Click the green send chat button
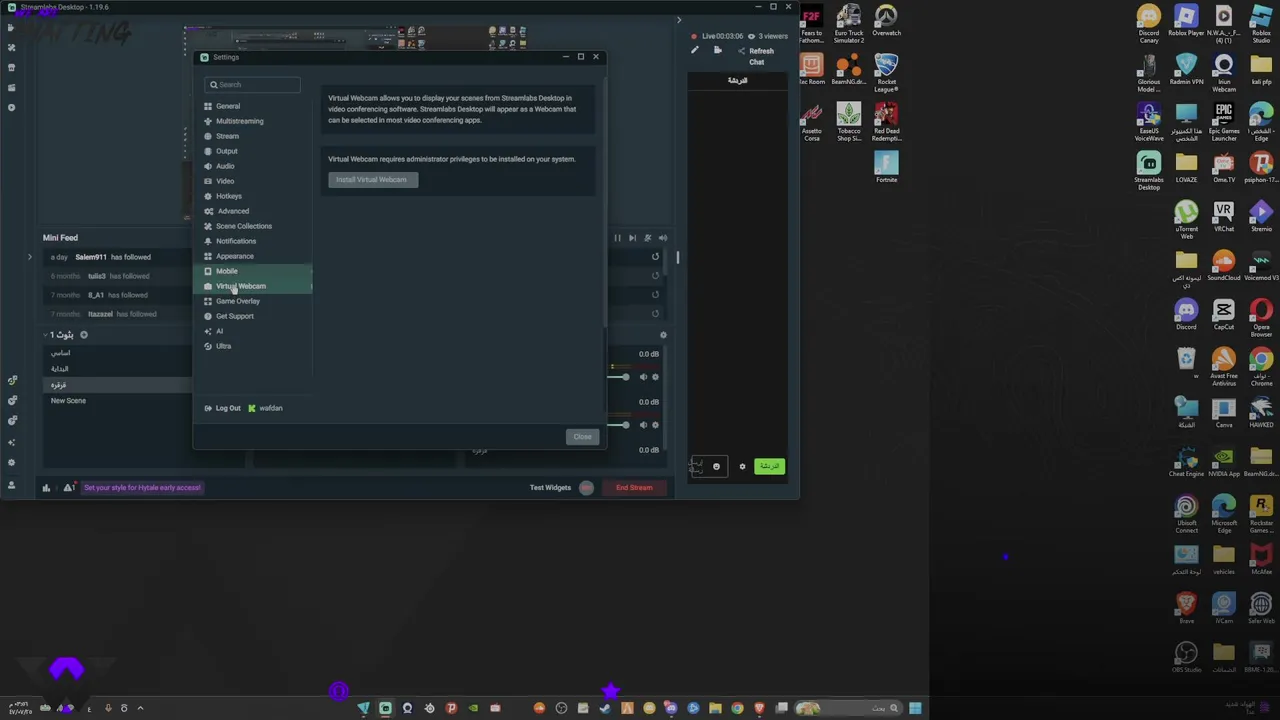Viewport: 1280px width, 720px height. [769, 467]
